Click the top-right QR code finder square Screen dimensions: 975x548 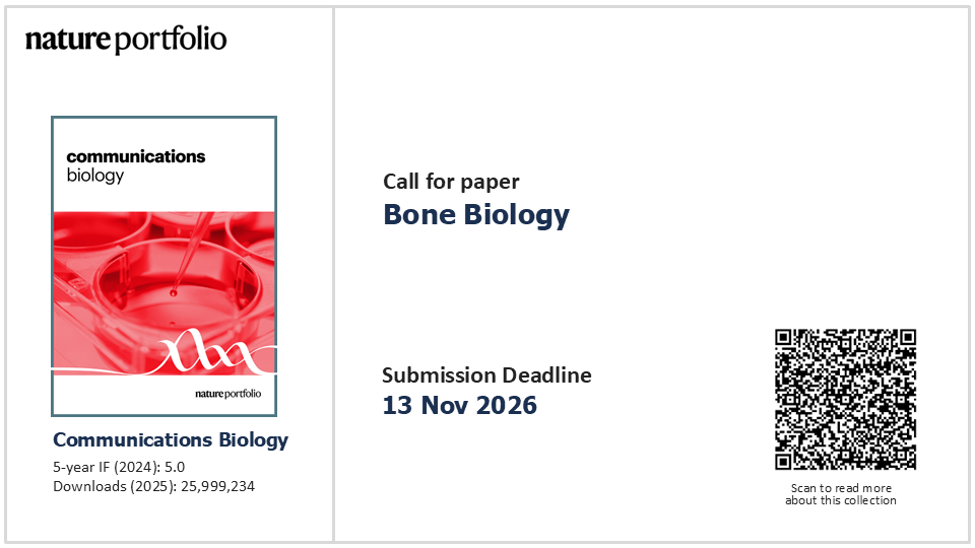coord(908,338)
